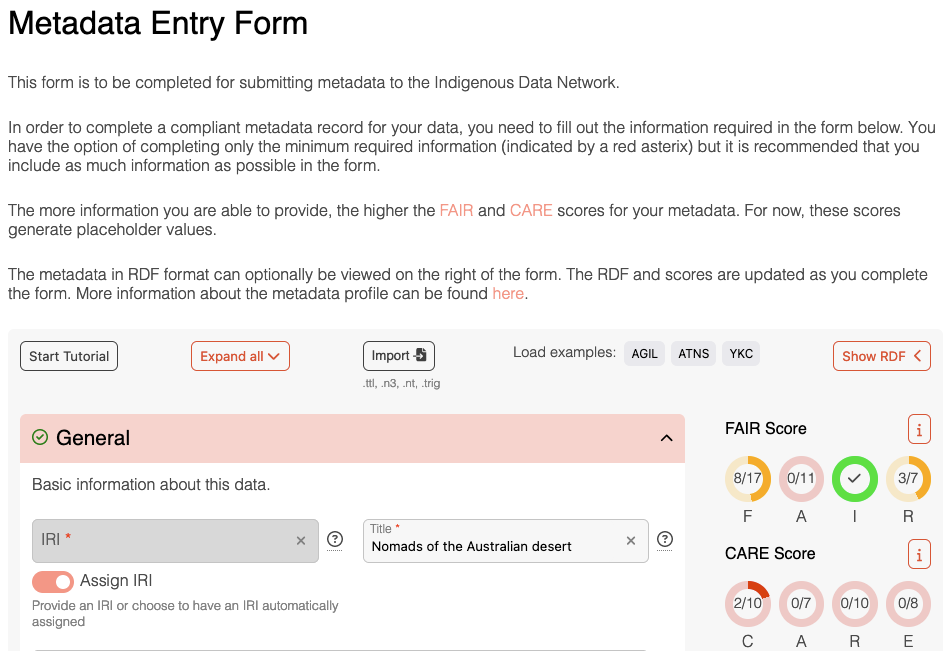The image size is (946, 651).
Task: Open help for the Title field
Action: [664, 539]
